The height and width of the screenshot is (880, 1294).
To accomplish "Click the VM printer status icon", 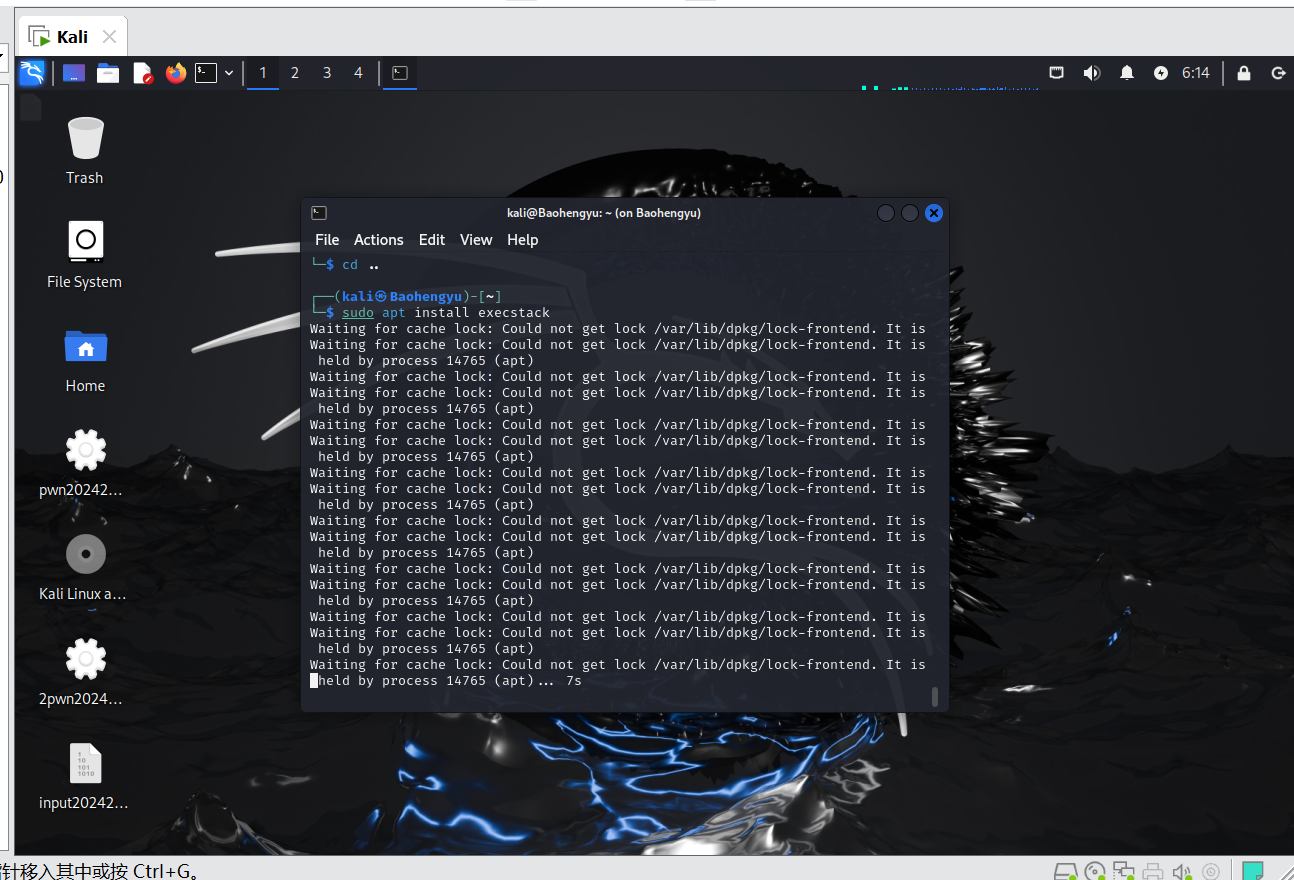I will tap(1154, 871).
